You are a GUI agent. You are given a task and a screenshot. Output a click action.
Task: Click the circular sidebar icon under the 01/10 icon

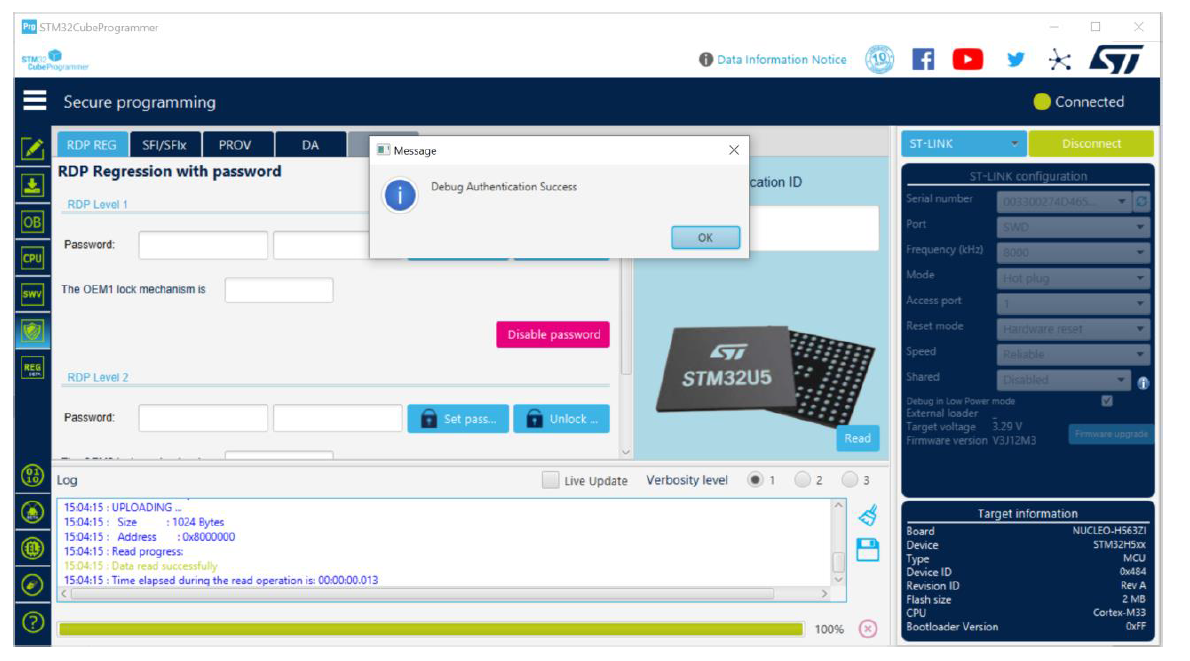coord(33,512)
